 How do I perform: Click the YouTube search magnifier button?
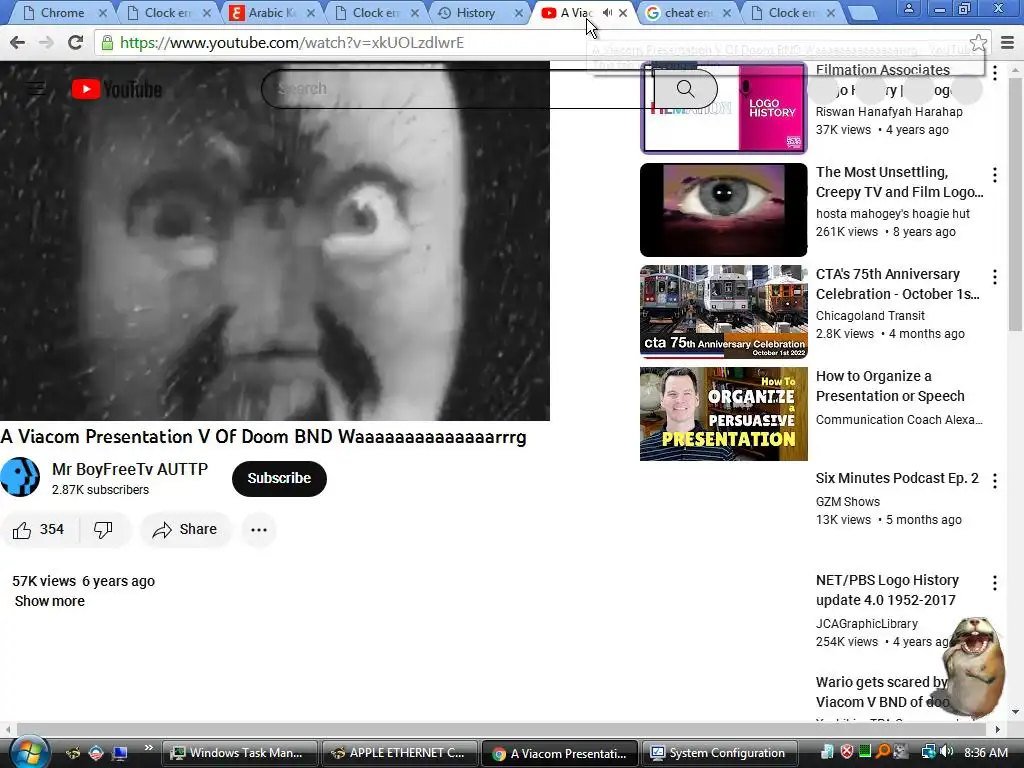(686, 88)
